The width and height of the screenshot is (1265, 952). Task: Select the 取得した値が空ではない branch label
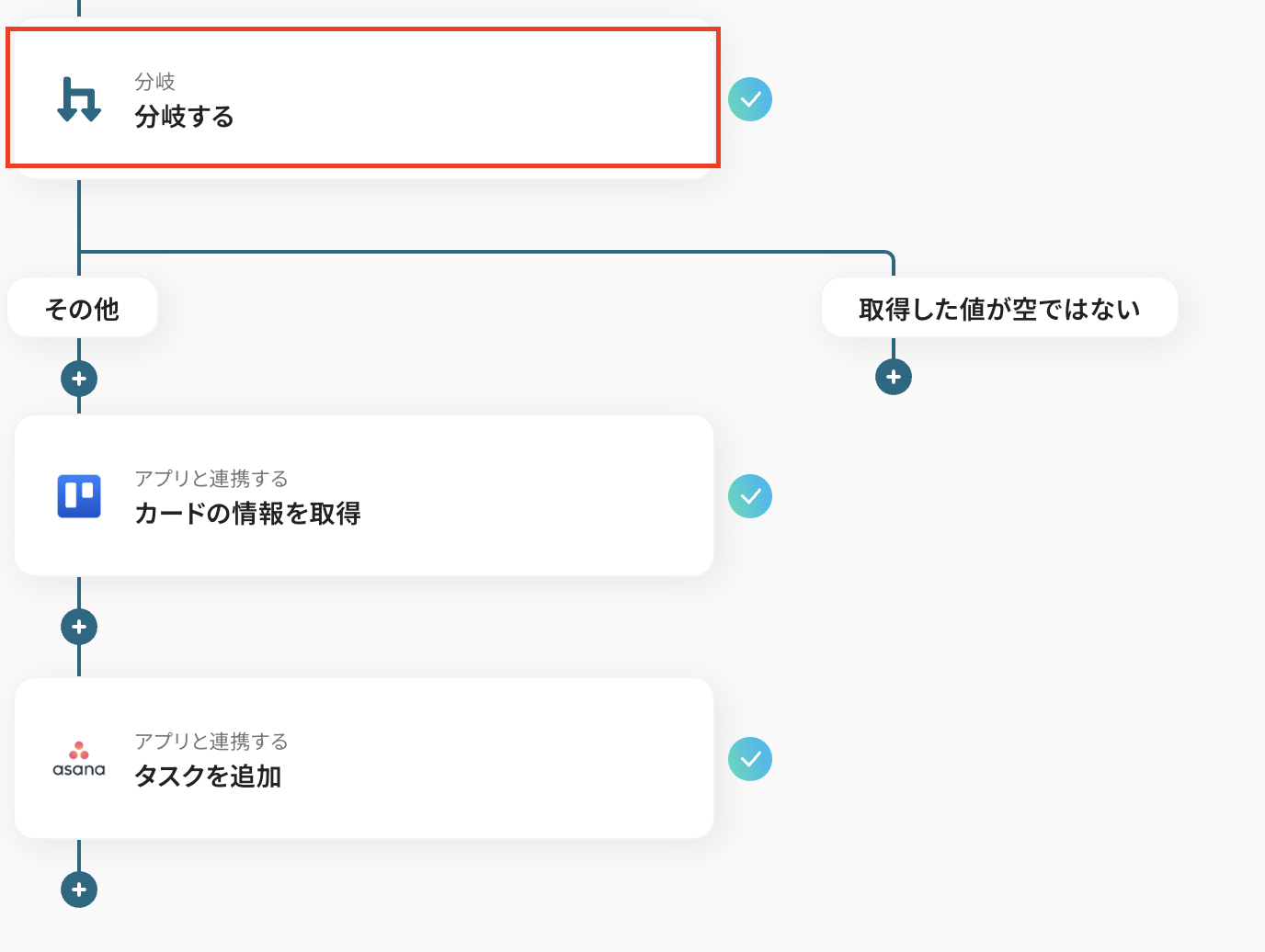pos(999,309)
